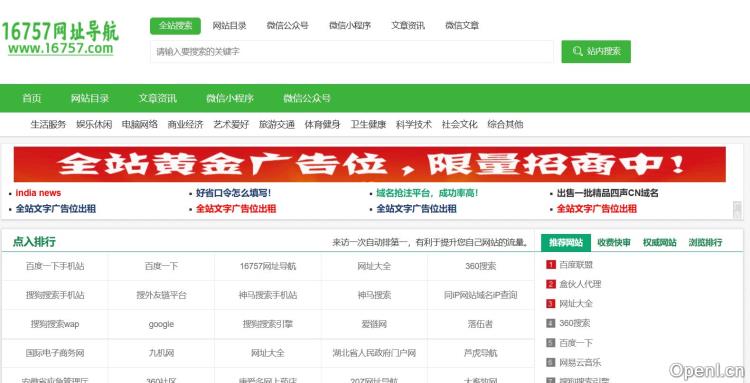Open 爱链网 in the ranking grid
The width and height of the screenshot is (750, 383).
coord(374,325)
